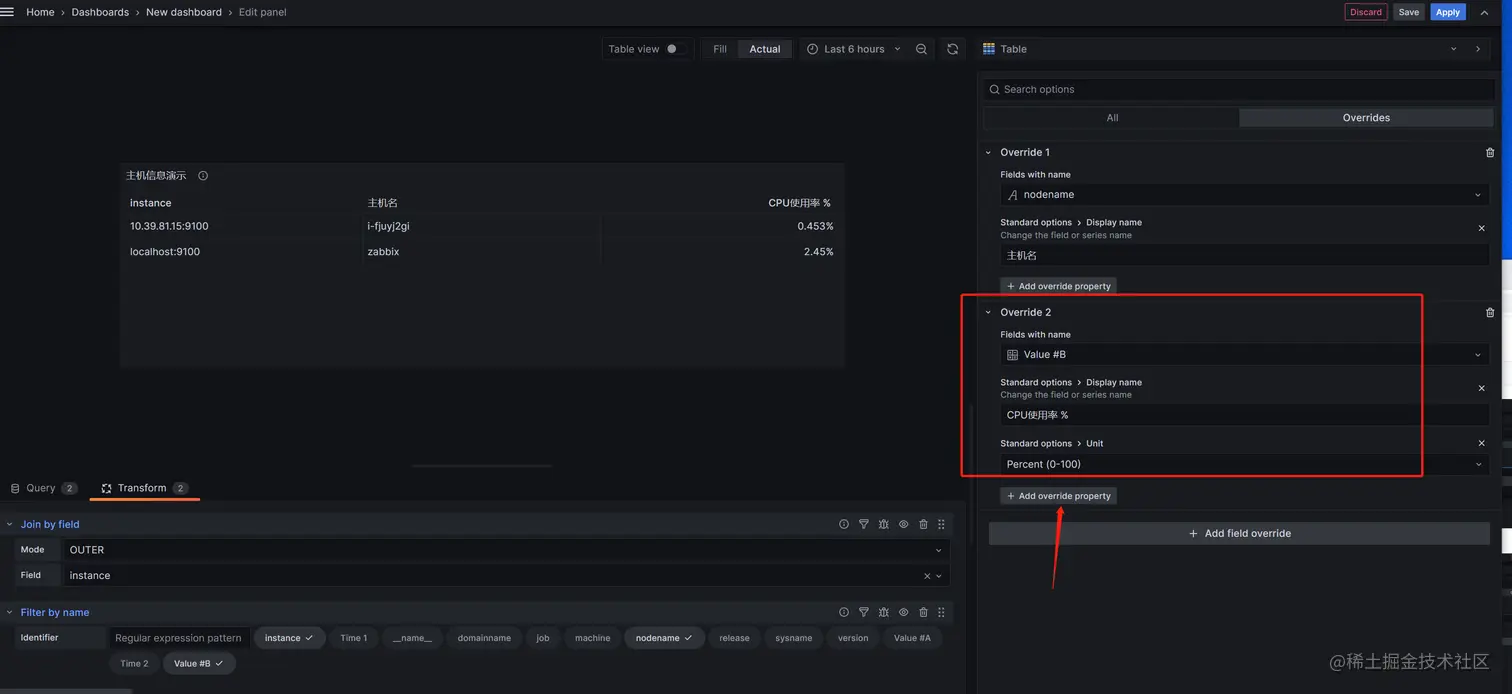Select the Value #A field chip
This screenshot has height=694, width=1512.
(x=912, y=638)
